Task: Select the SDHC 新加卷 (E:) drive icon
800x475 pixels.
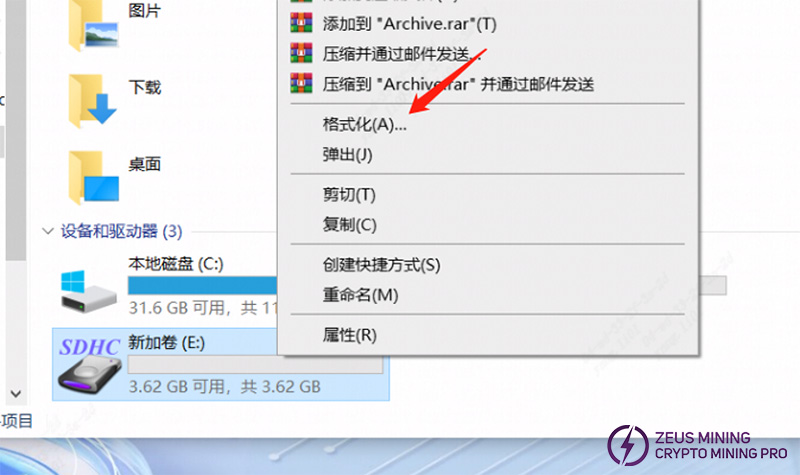Action: (x=89, y=365)
